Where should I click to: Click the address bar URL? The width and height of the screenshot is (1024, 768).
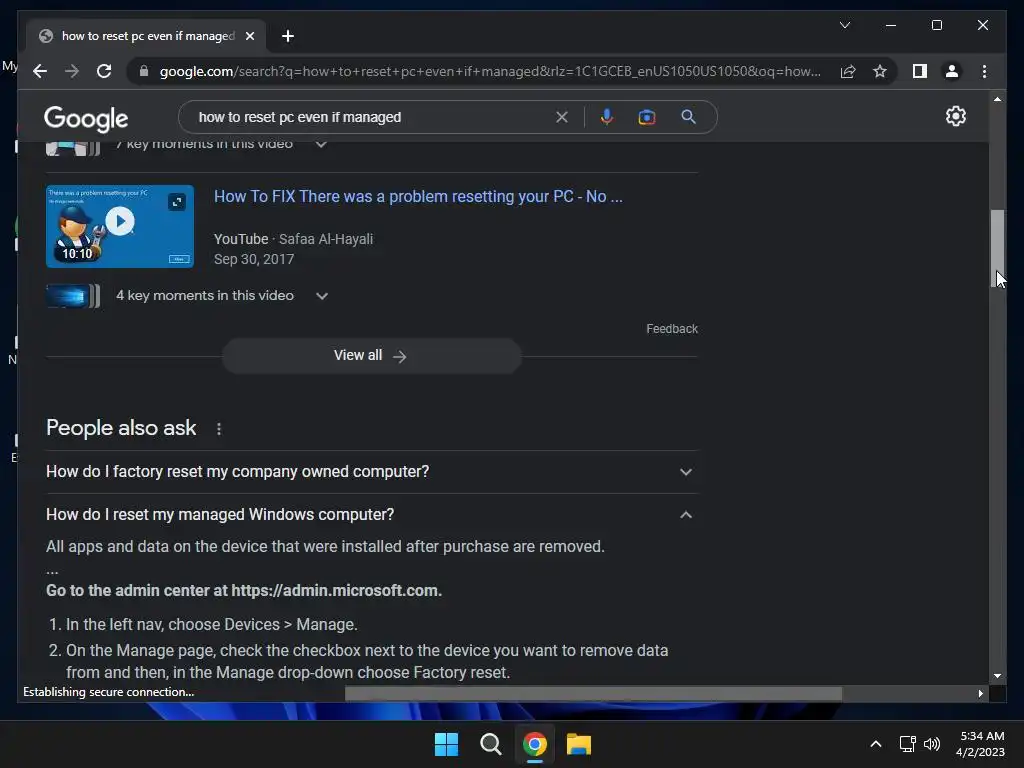point(490,71)
